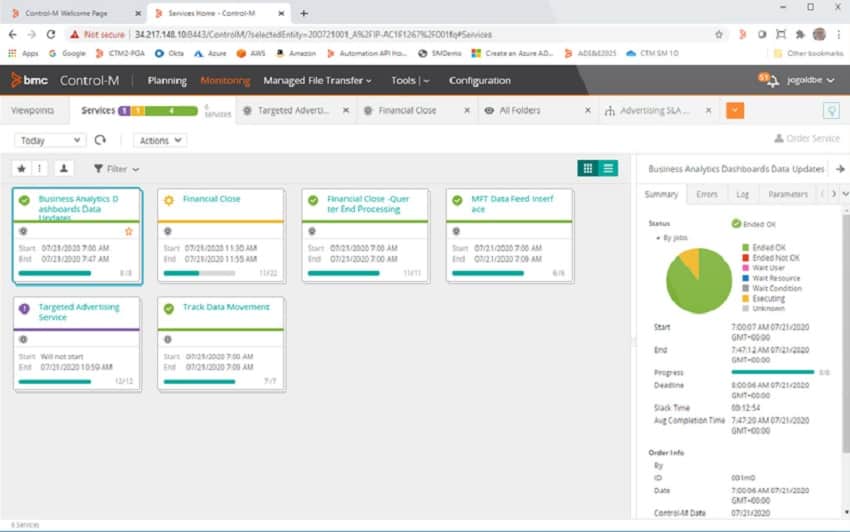The width and height of the screenshot is (850, 532).
Task: Open the Track Data Movement service link
Action: click(x=226, y=307)
